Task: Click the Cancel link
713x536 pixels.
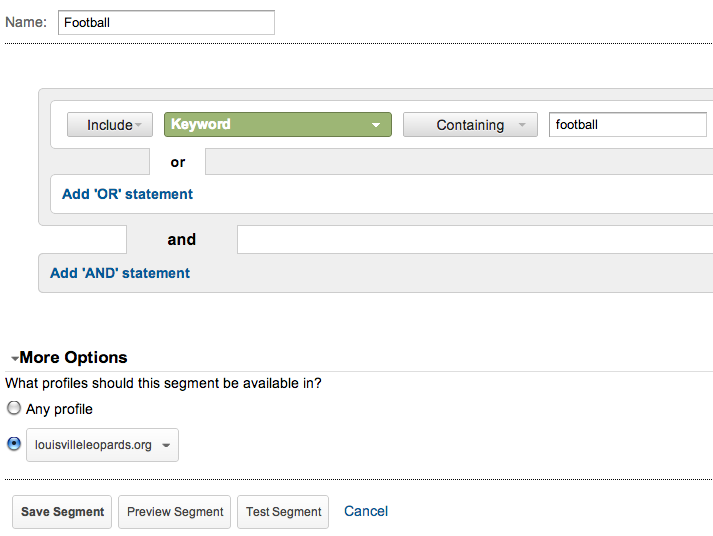Action: point(366,511)
